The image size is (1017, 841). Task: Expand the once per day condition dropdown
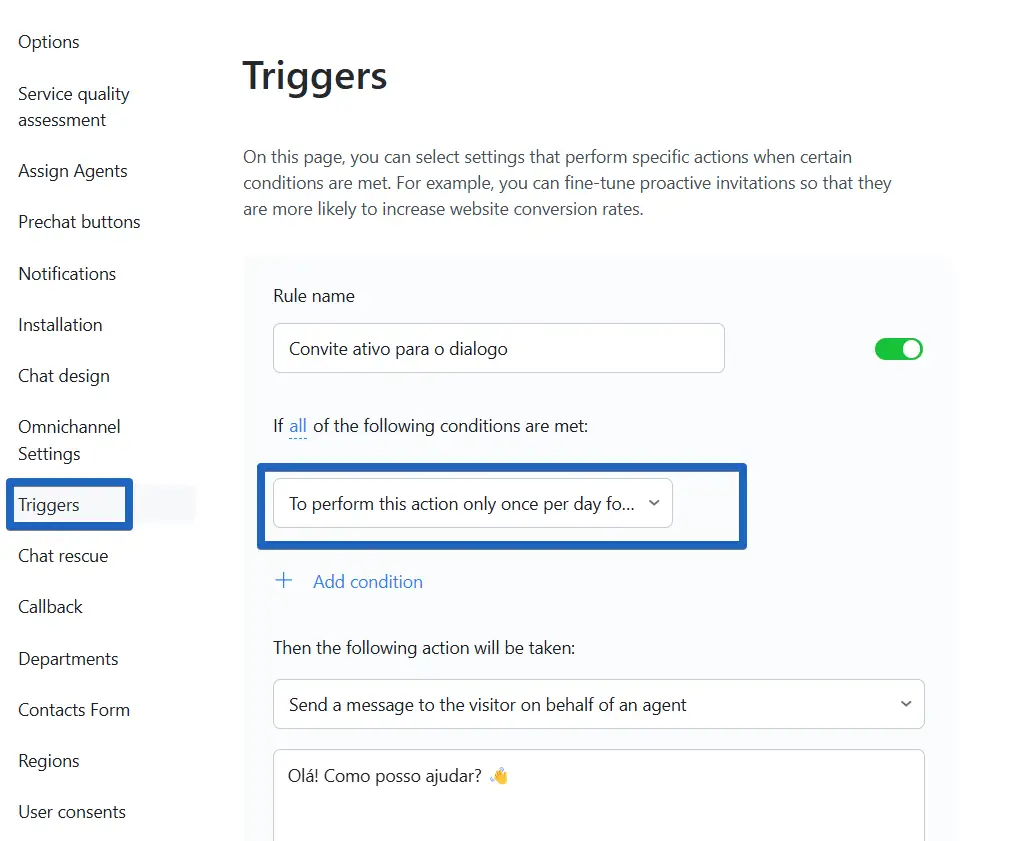pyautogui.click(x=473, y=503)
